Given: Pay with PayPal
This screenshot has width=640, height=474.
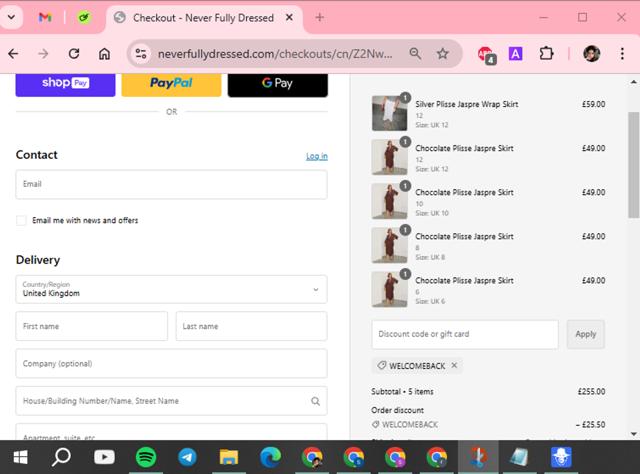Looking at the screenshot, I should 171,84.
